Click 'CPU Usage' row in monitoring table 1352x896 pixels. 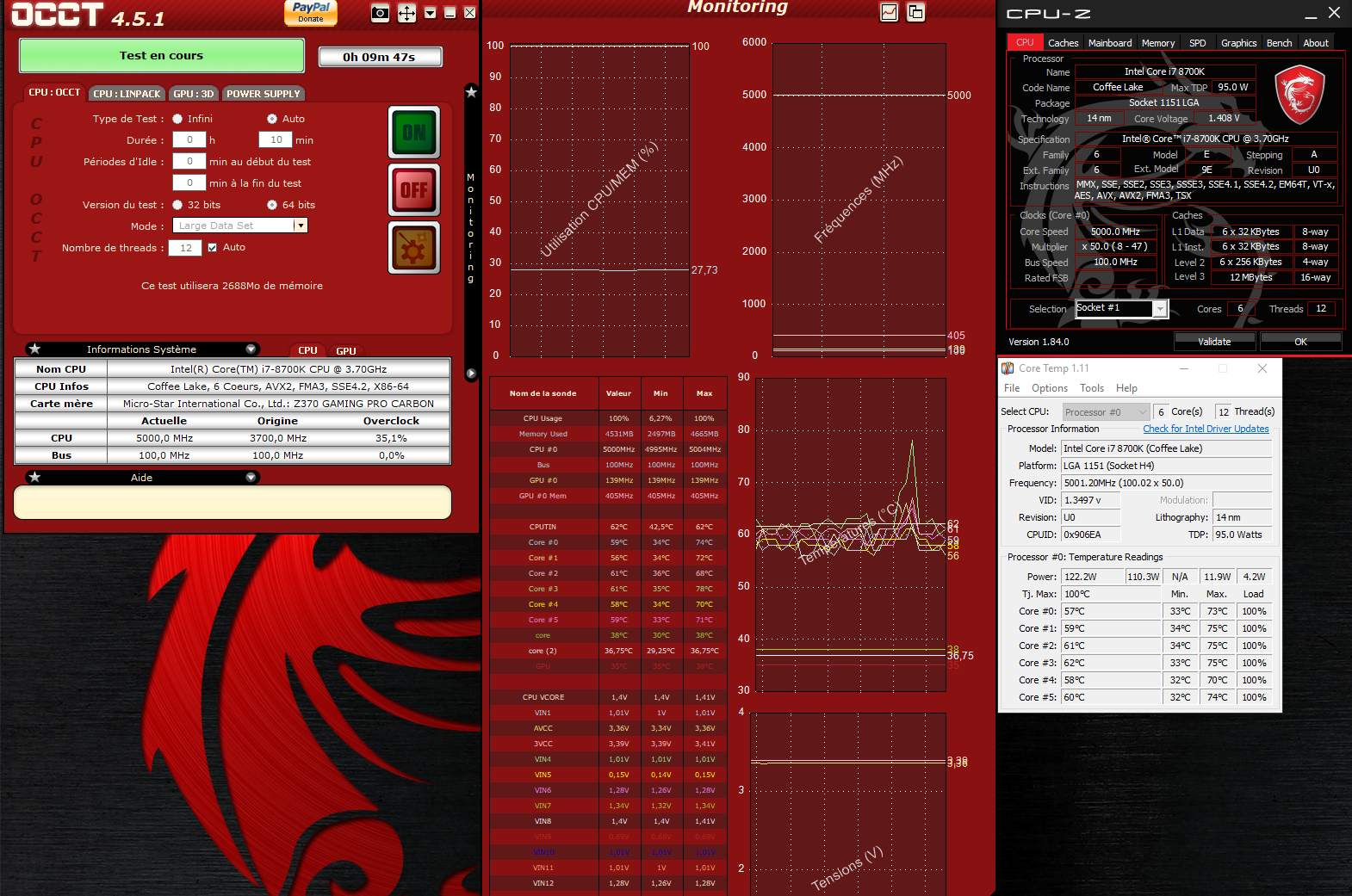click(x=608, y=418)
